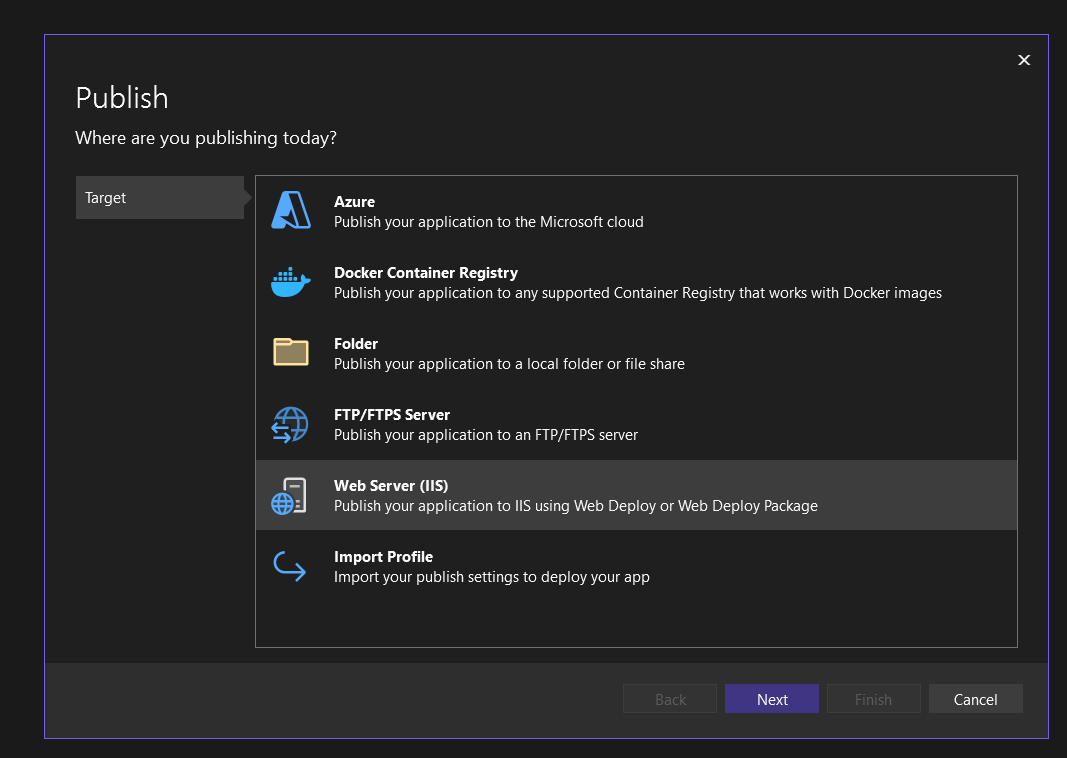
Task: Close the Publish window with X
Action: click(x=1024, y=60)
